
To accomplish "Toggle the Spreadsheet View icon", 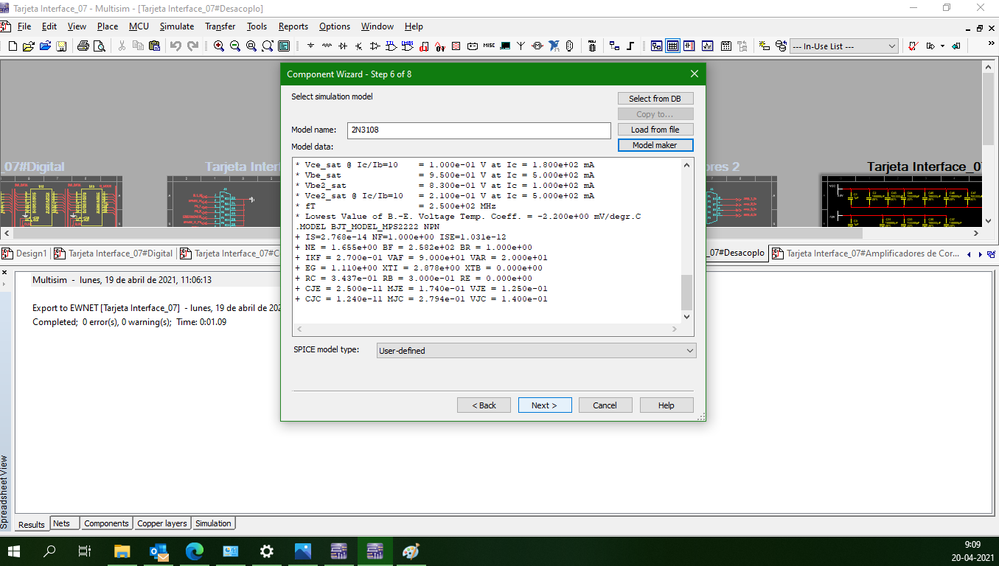I will 673,46.
